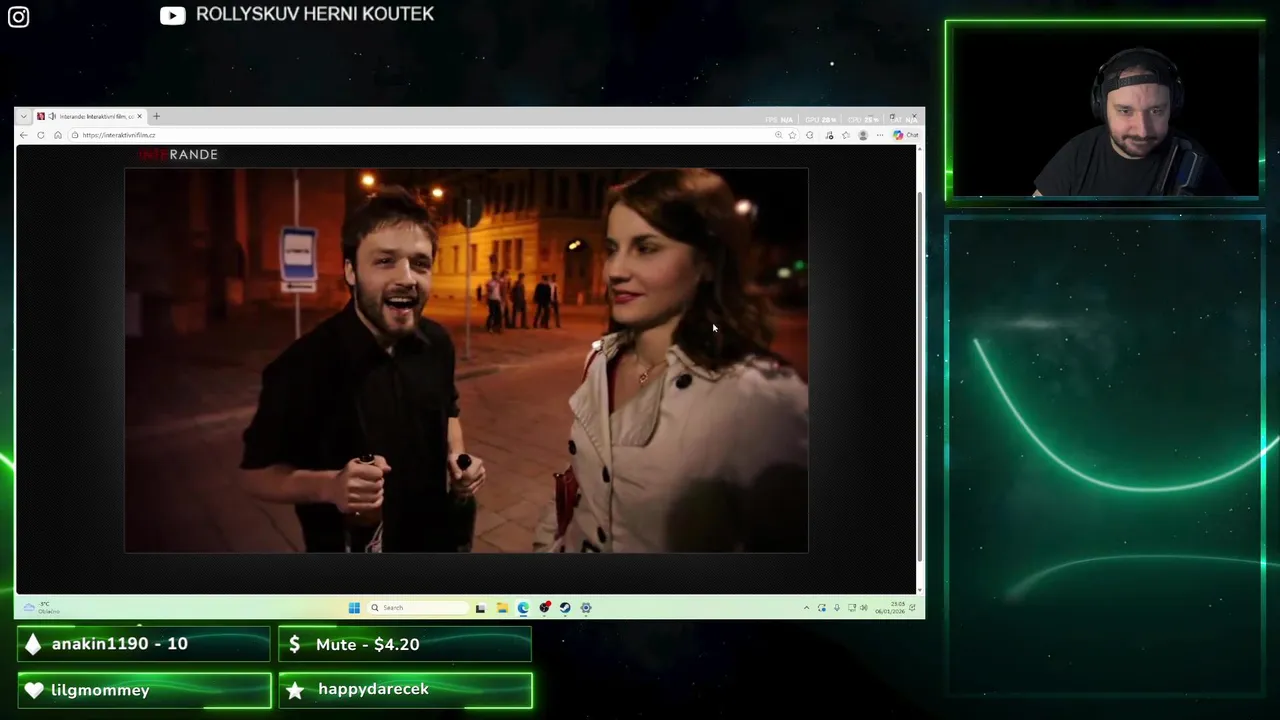This screenshot has width=1280, height=720.
Task: Click the microphone icon in system tray
Action: (837, 607)
